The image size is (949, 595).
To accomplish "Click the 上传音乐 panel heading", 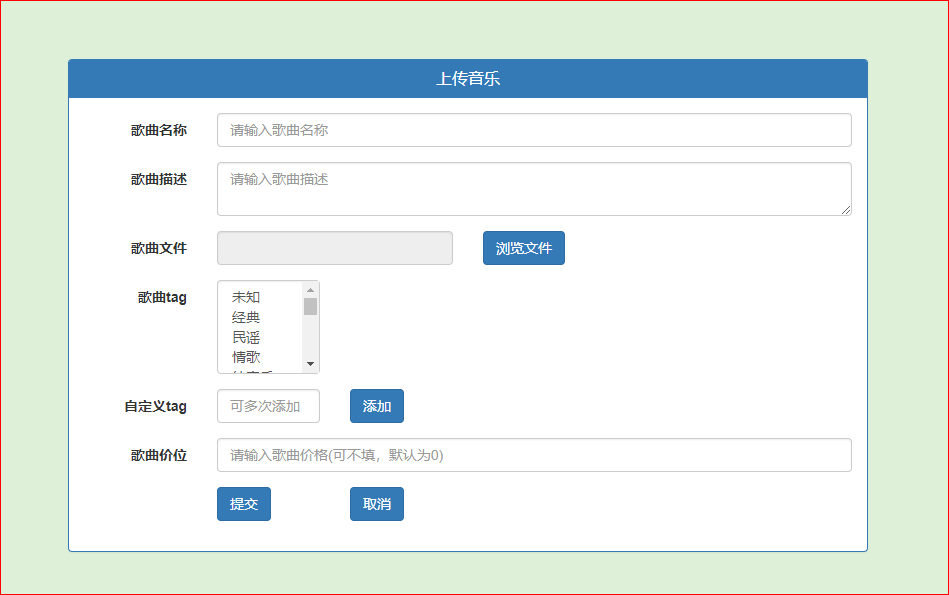I will 468,79.
